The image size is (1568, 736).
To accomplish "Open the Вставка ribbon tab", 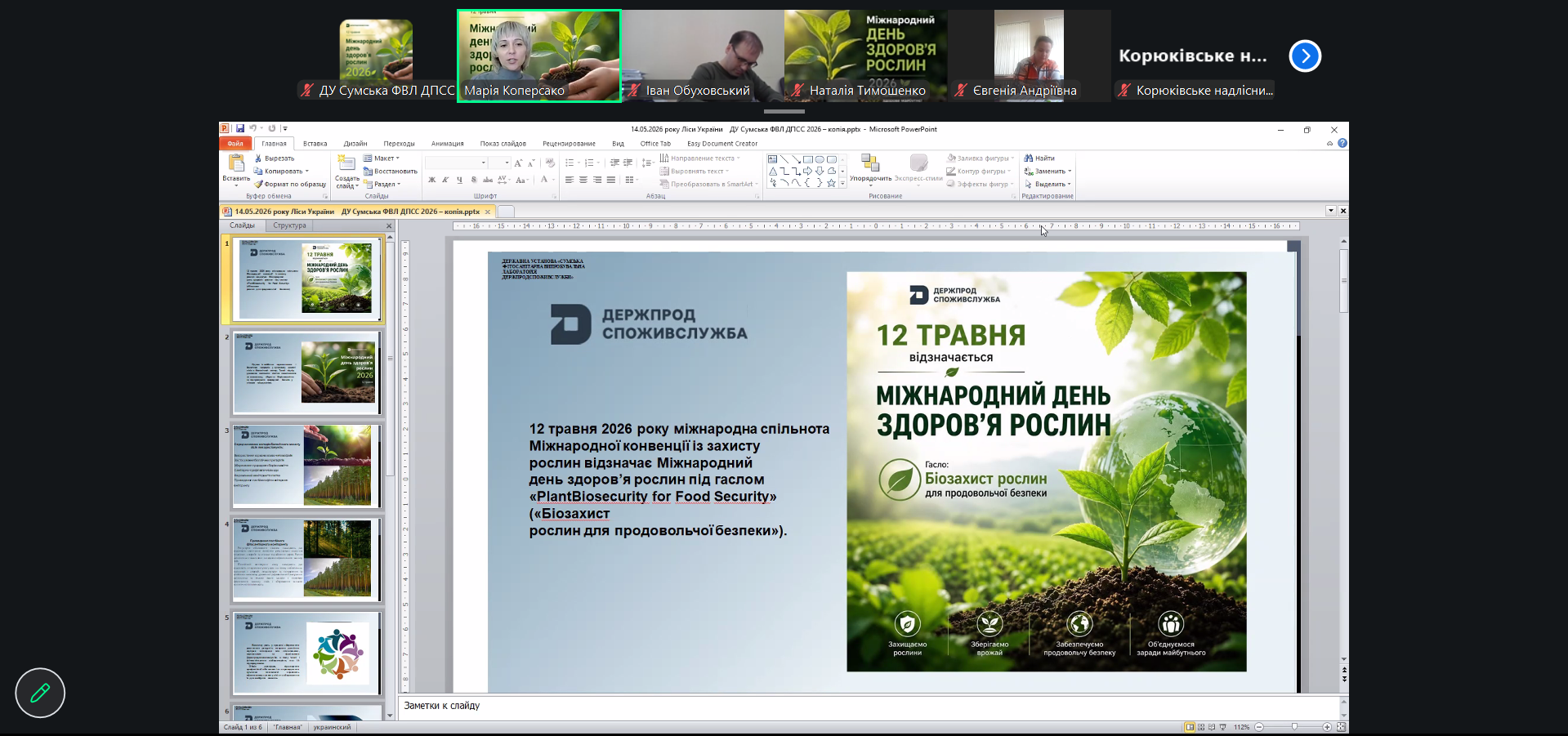I will click(x=315, y=144).
